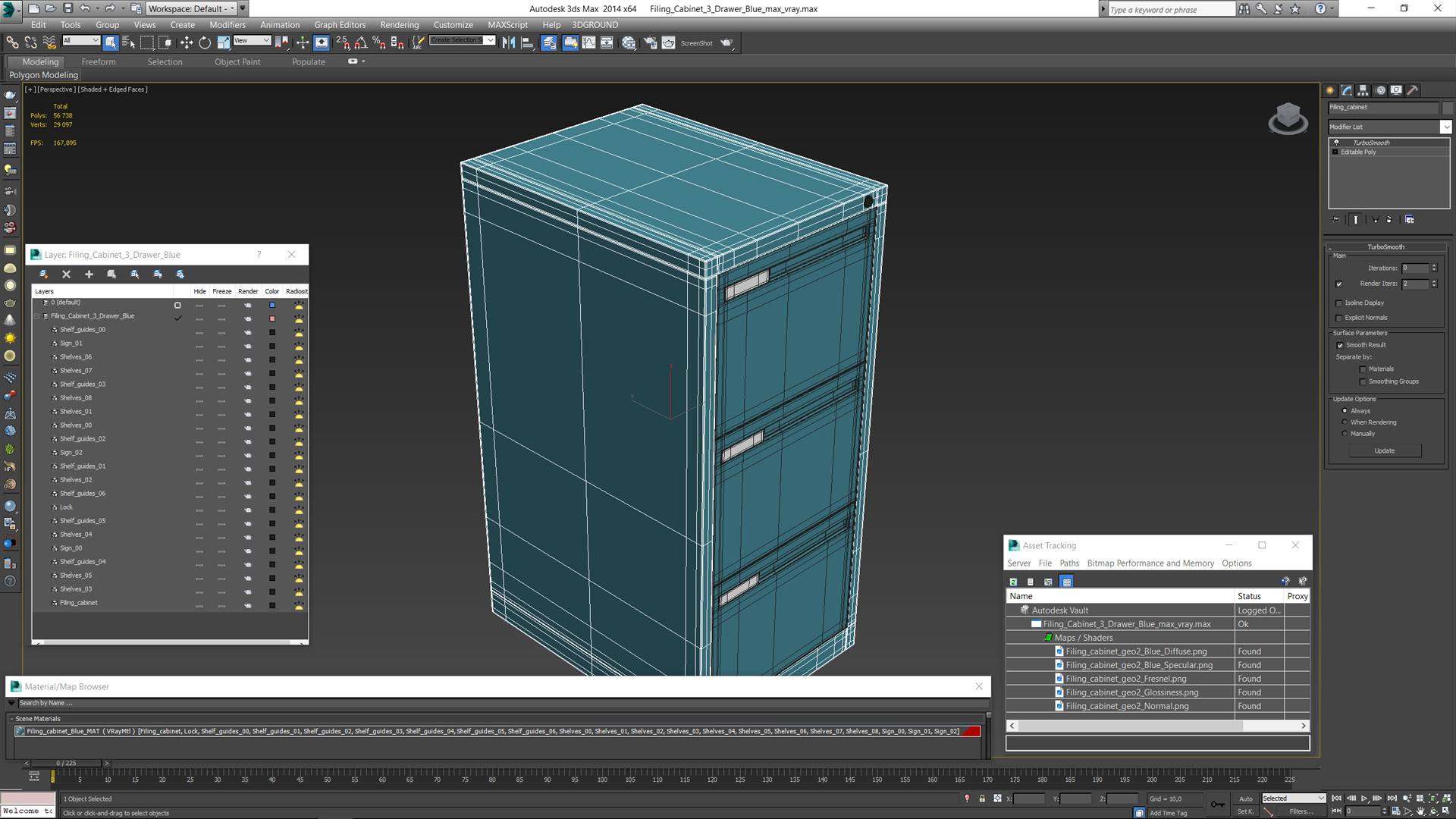
Task: Open the Hierarchy command panel tab
Action: (x=1363, y=90)
